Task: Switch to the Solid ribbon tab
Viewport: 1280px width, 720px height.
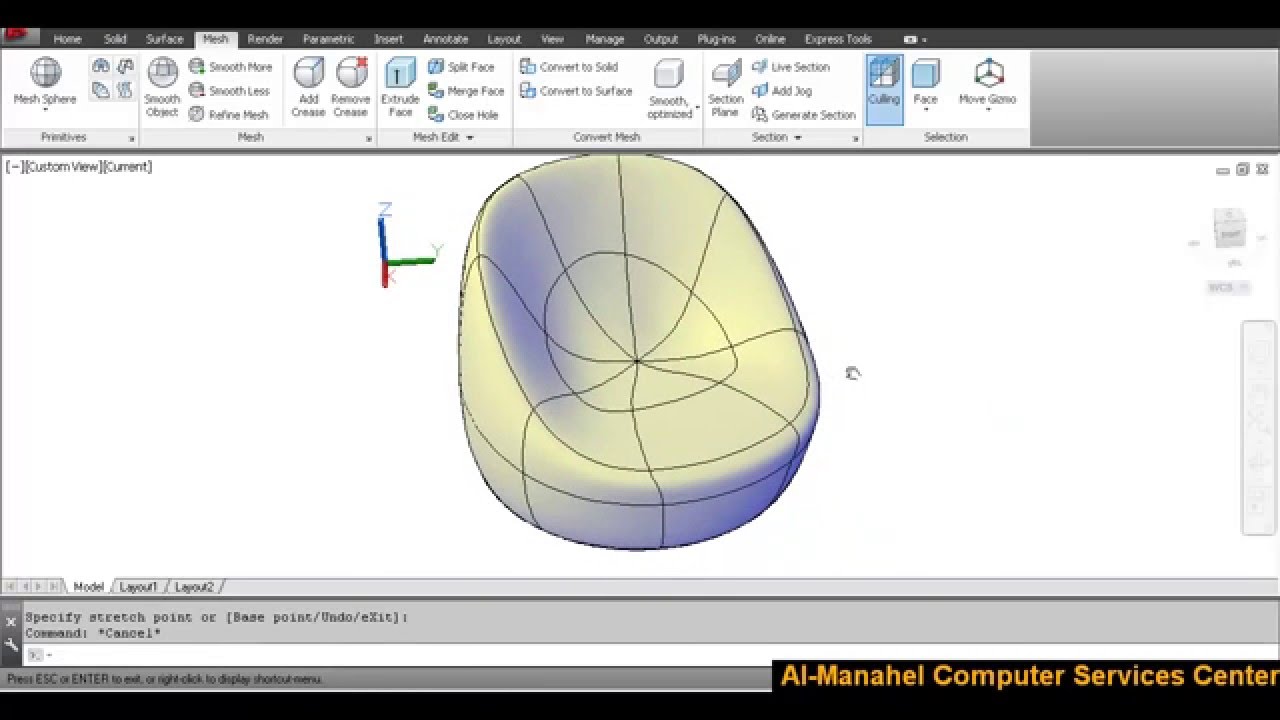Action: pyautogui.click(x=115, y=39)
